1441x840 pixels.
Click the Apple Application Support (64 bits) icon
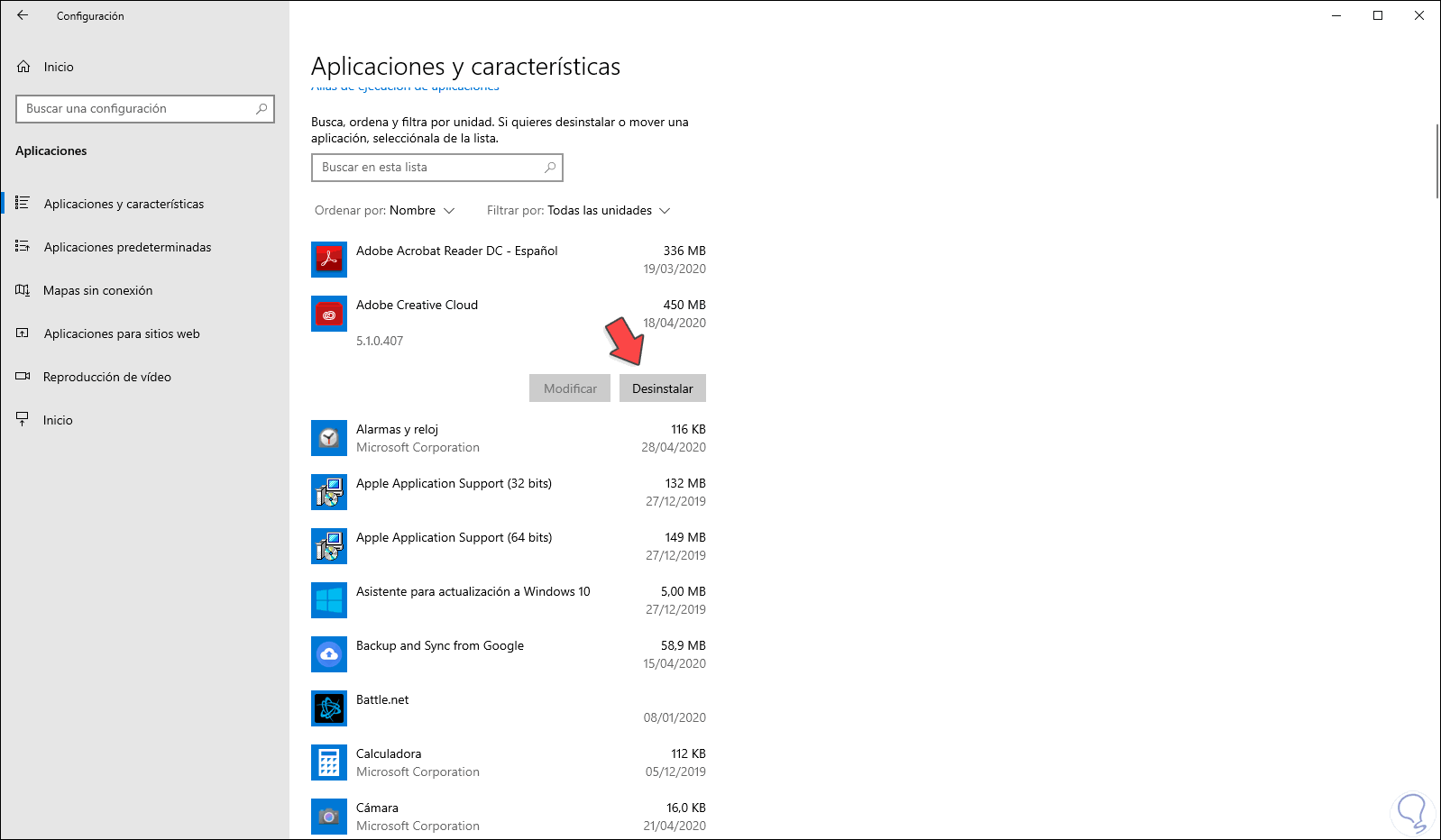click(x=329, y=546)
